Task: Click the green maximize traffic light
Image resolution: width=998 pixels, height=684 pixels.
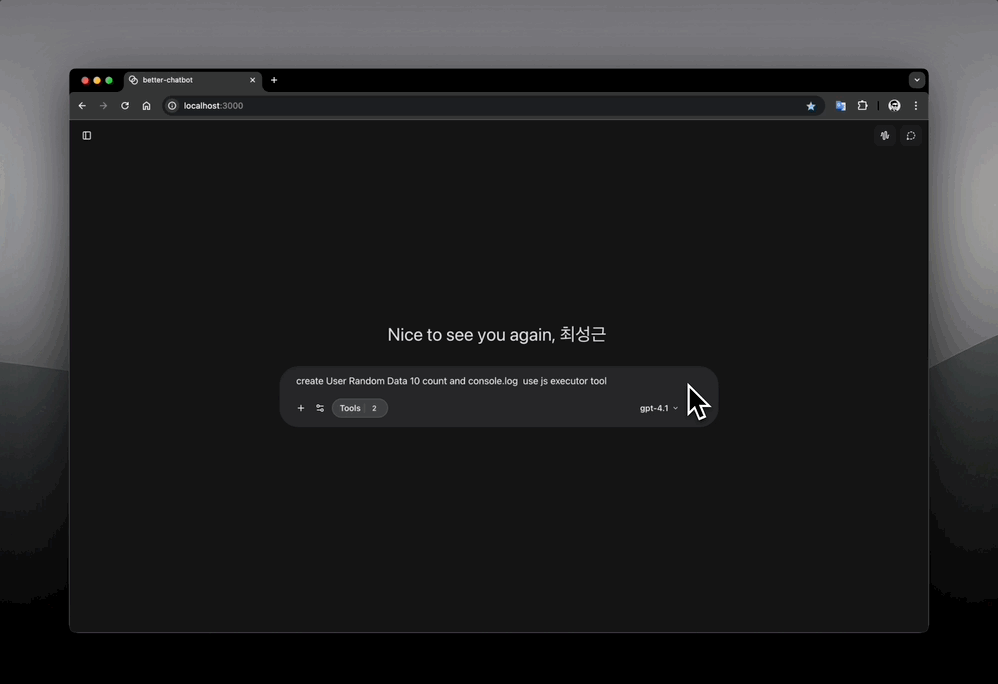Action: [x=108, y=80]
